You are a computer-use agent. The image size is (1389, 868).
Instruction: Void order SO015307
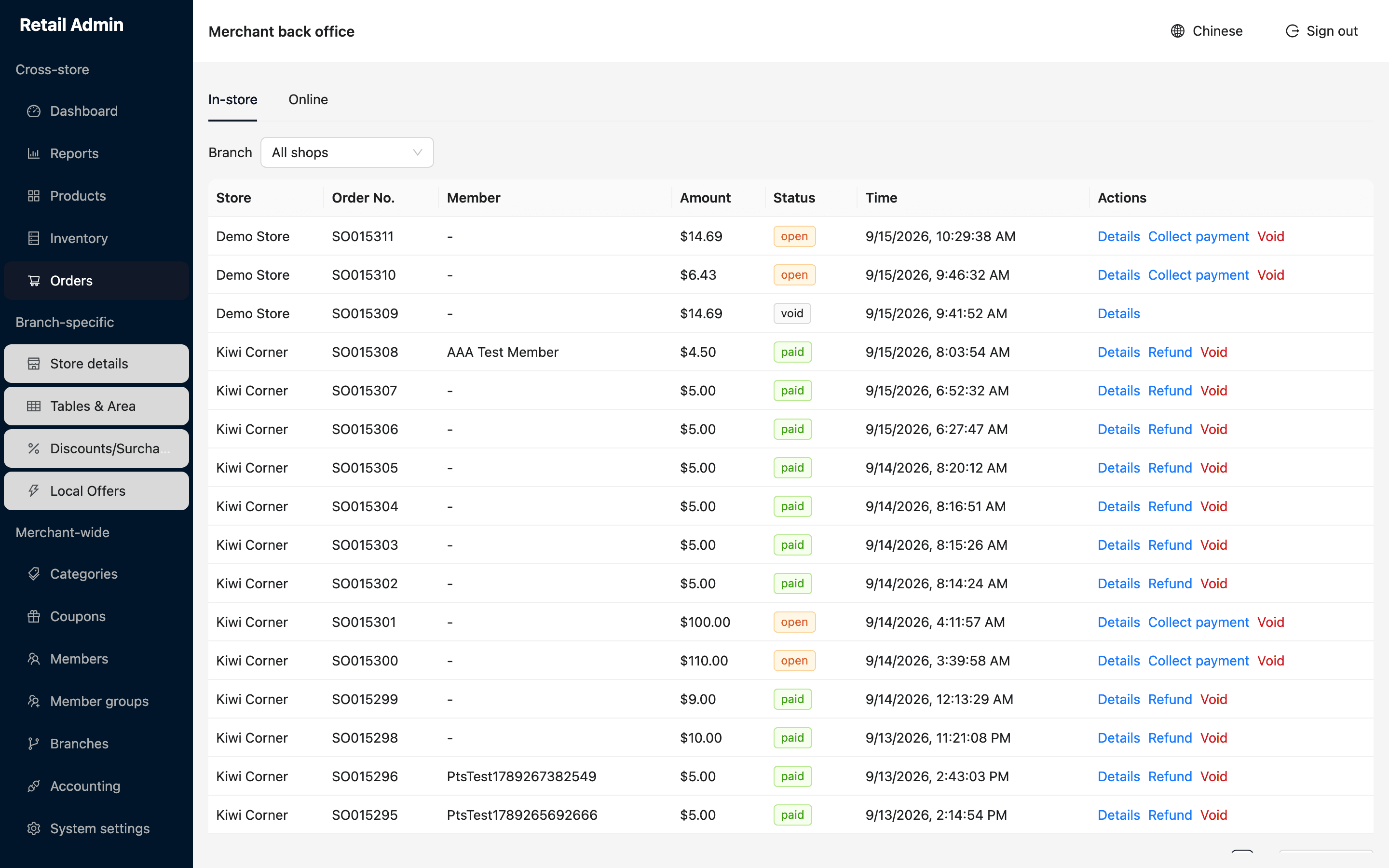(x=1214, y=391)
